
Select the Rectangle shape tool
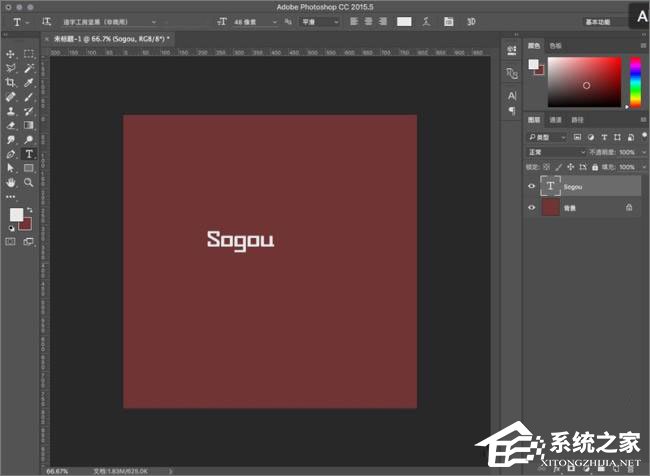(29, 168)
